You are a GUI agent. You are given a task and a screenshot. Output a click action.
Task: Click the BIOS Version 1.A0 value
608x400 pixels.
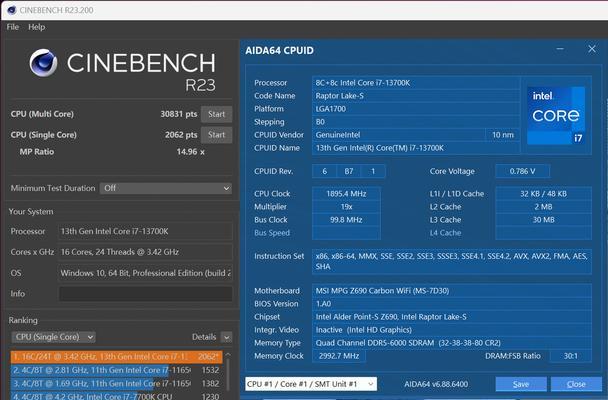pyautogui.click(x=452, y=304)
